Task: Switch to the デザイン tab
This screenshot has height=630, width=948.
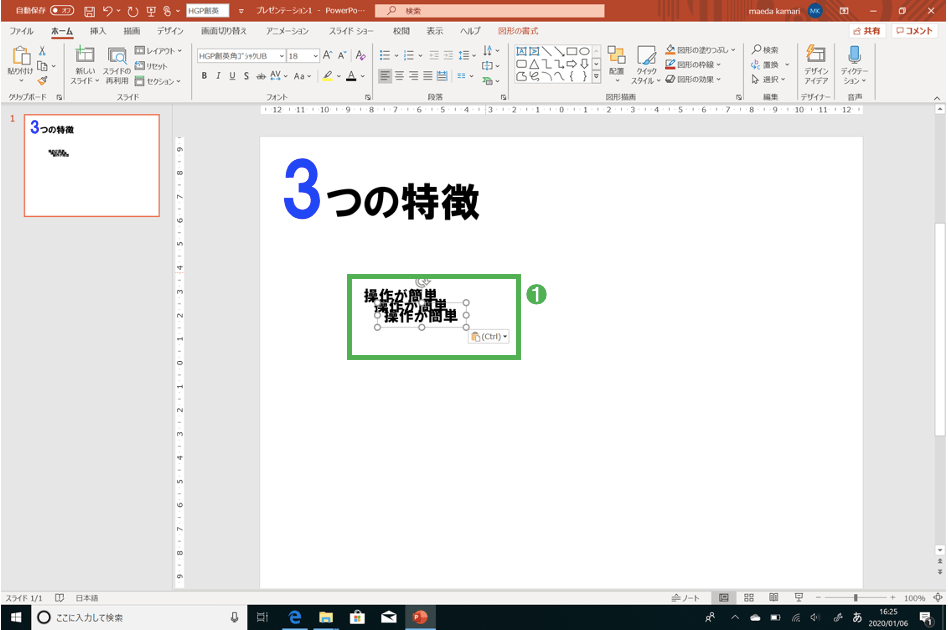Action: point(170,31)
